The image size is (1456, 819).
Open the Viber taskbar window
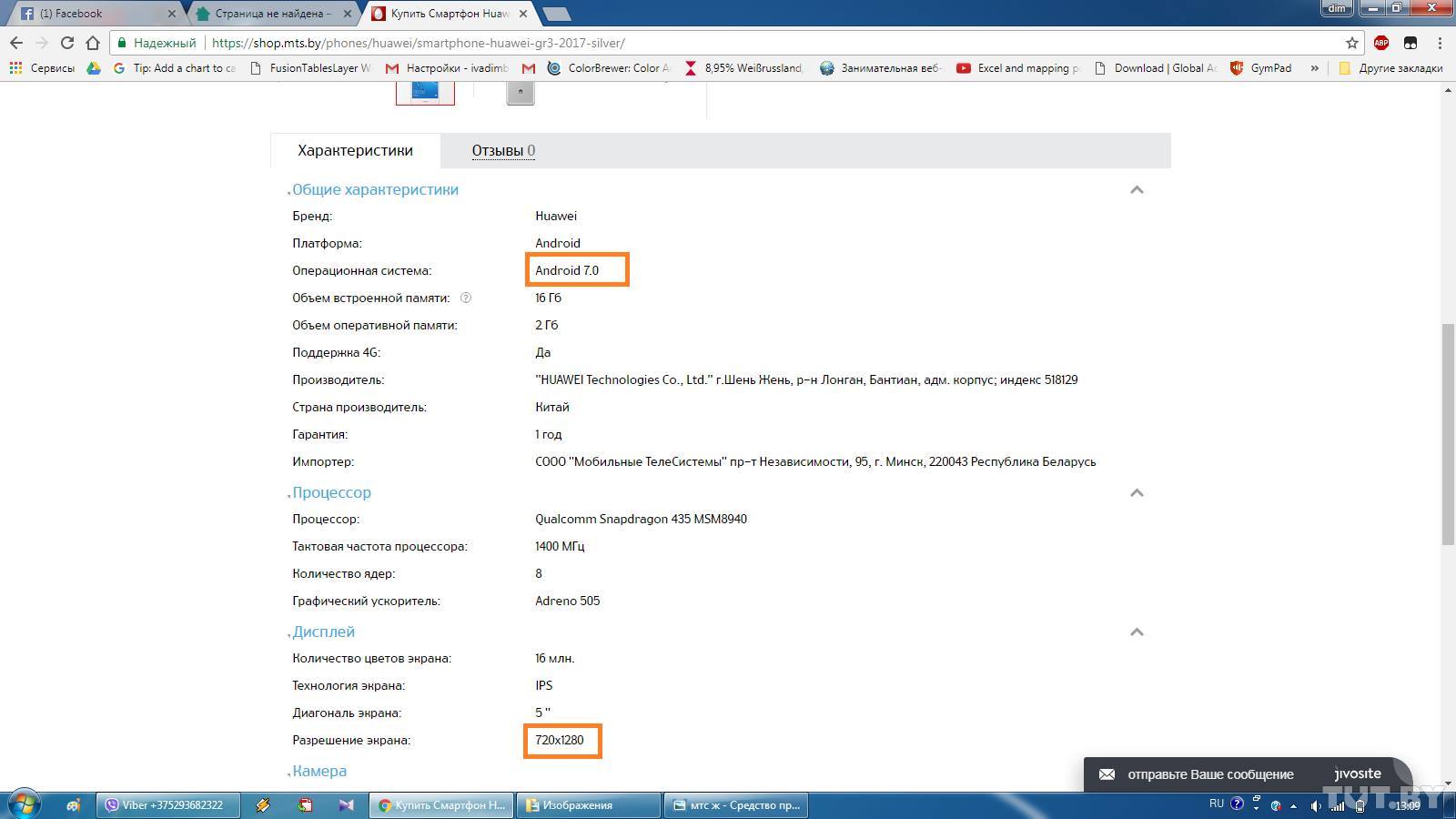click(x=167, y=805)
